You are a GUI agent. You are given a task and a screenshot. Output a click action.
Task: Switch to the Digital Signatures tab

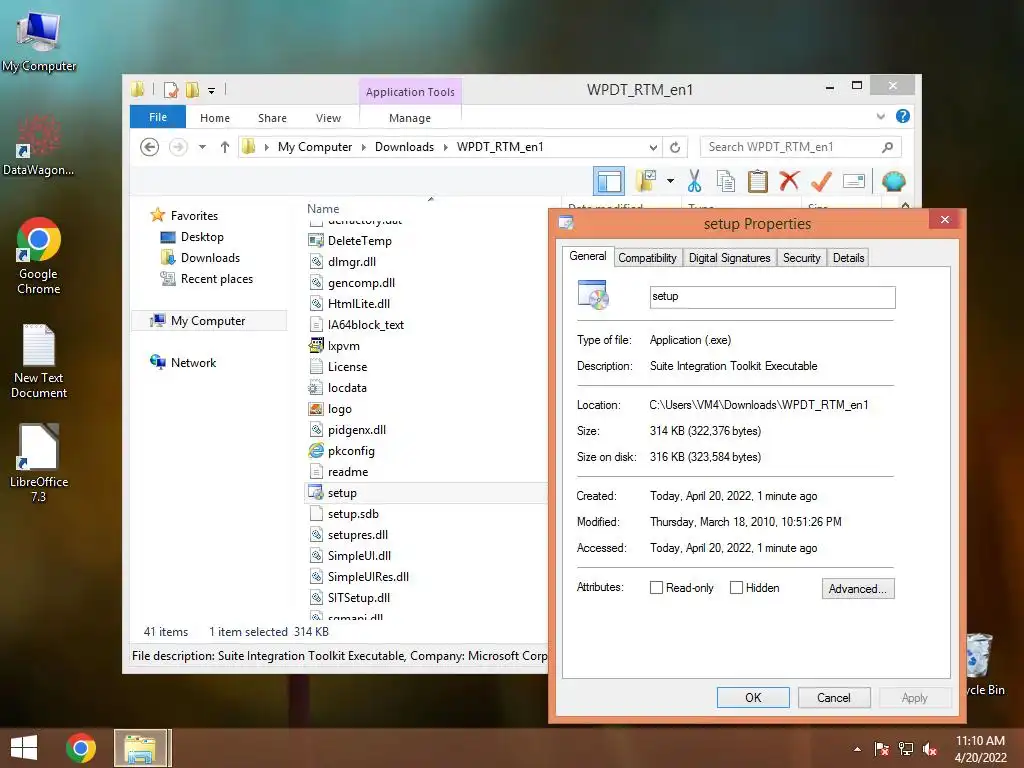point(729,258)
